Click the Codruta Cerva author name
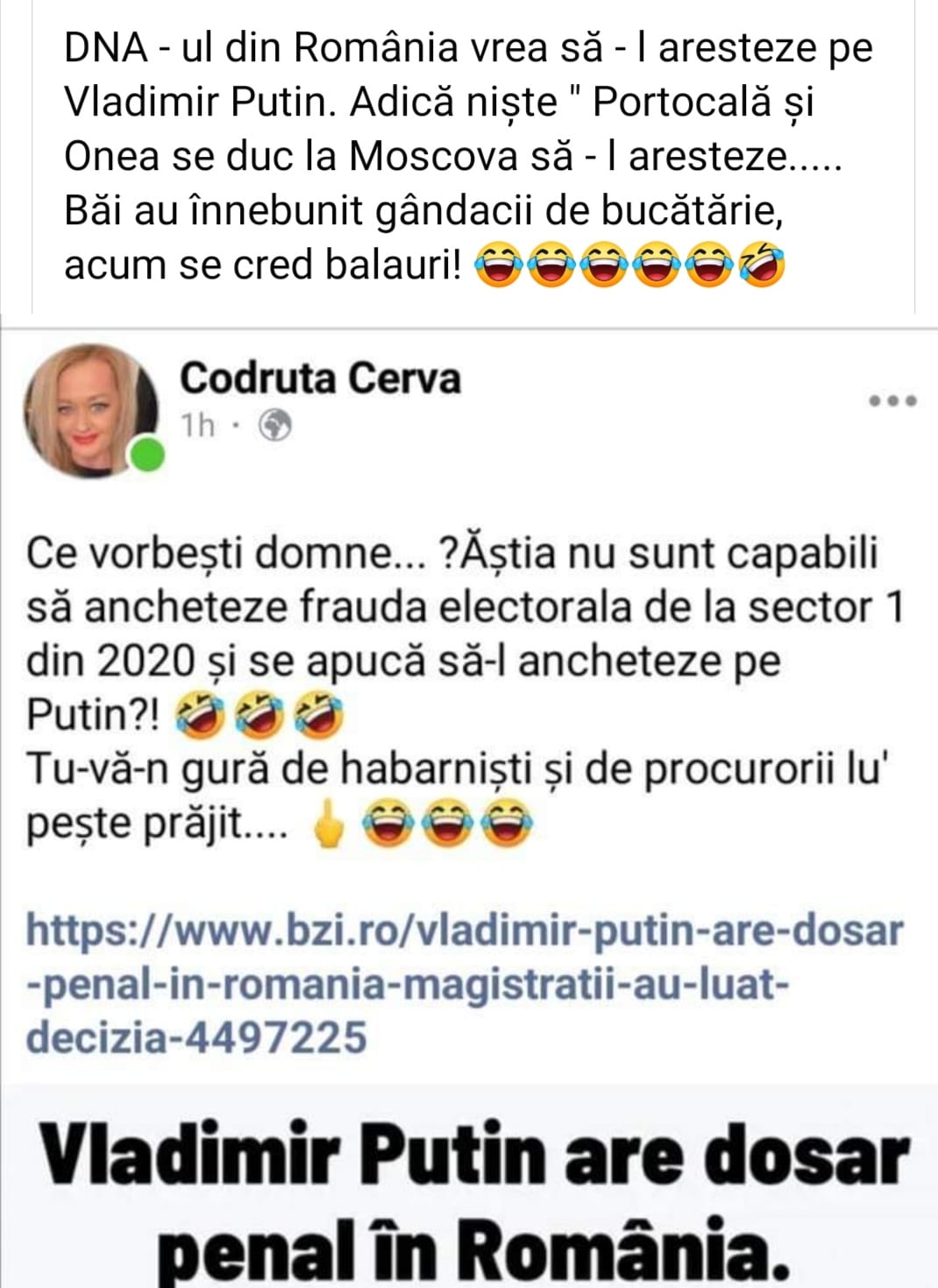Screen dimensions: 938x1288 (320, 378)
